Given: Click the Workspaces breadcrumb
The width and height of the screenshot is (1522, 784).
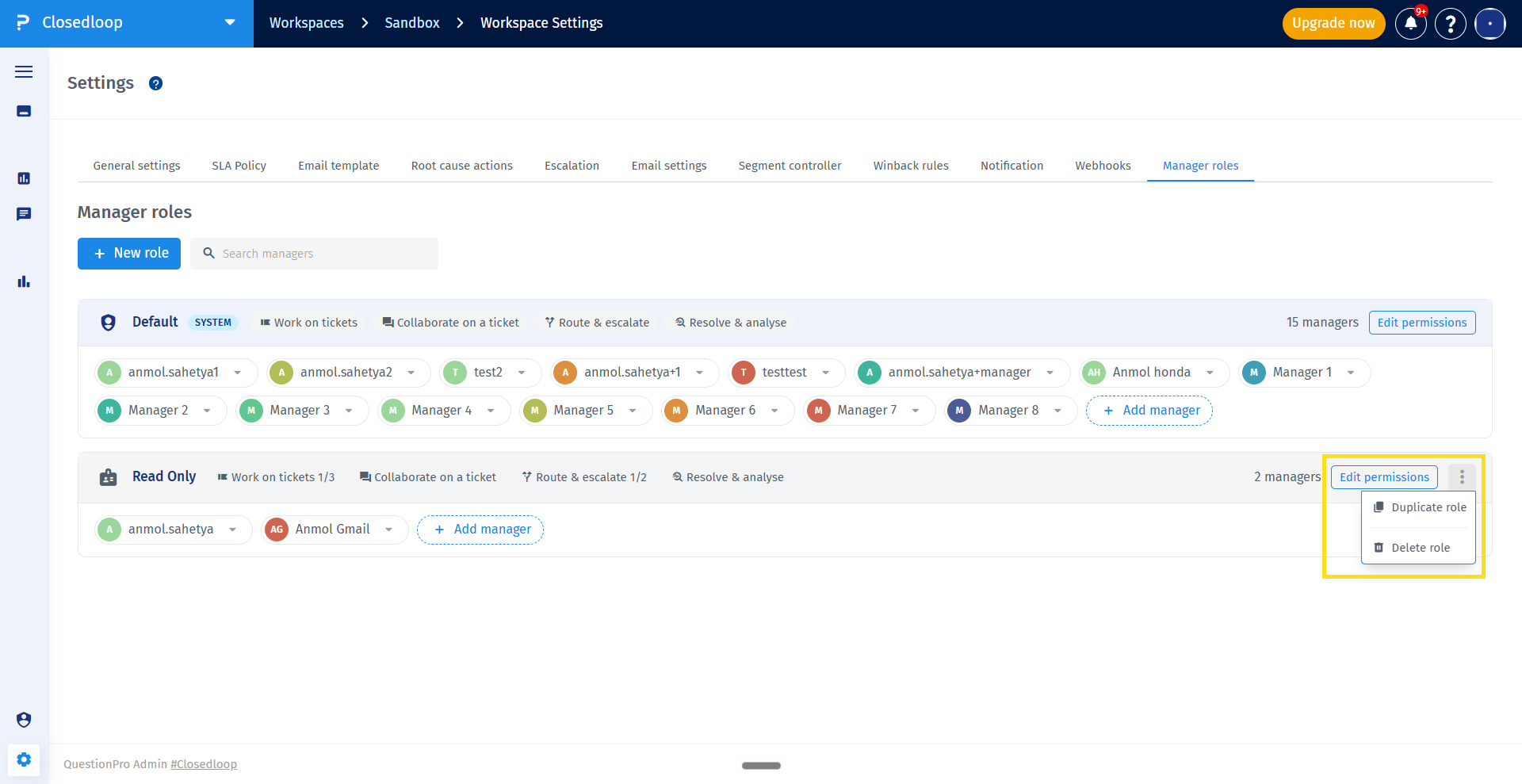Looking at the screenshot, I should click(307, 23).
